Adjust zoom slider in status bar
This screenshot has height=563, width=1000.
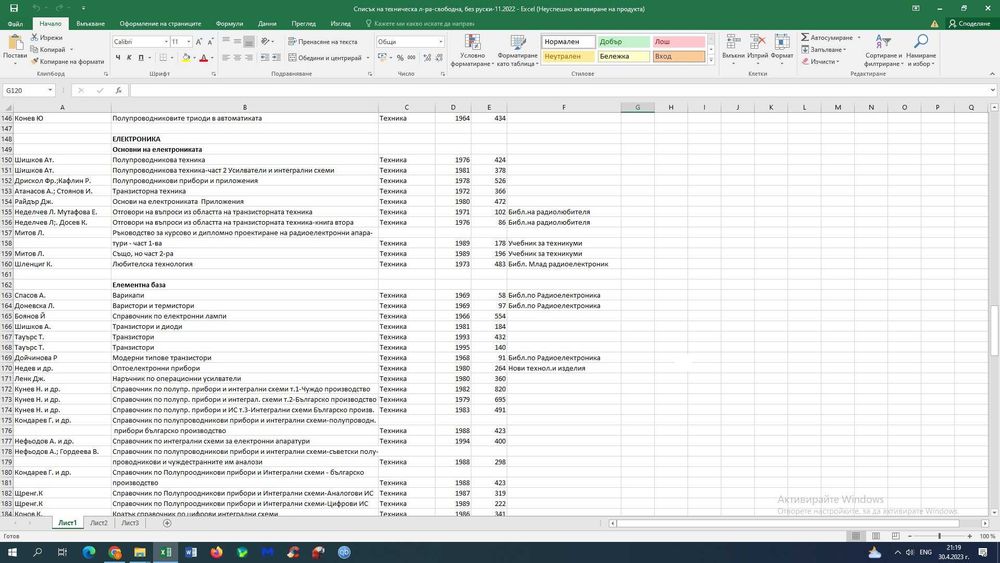coord(939,536)
